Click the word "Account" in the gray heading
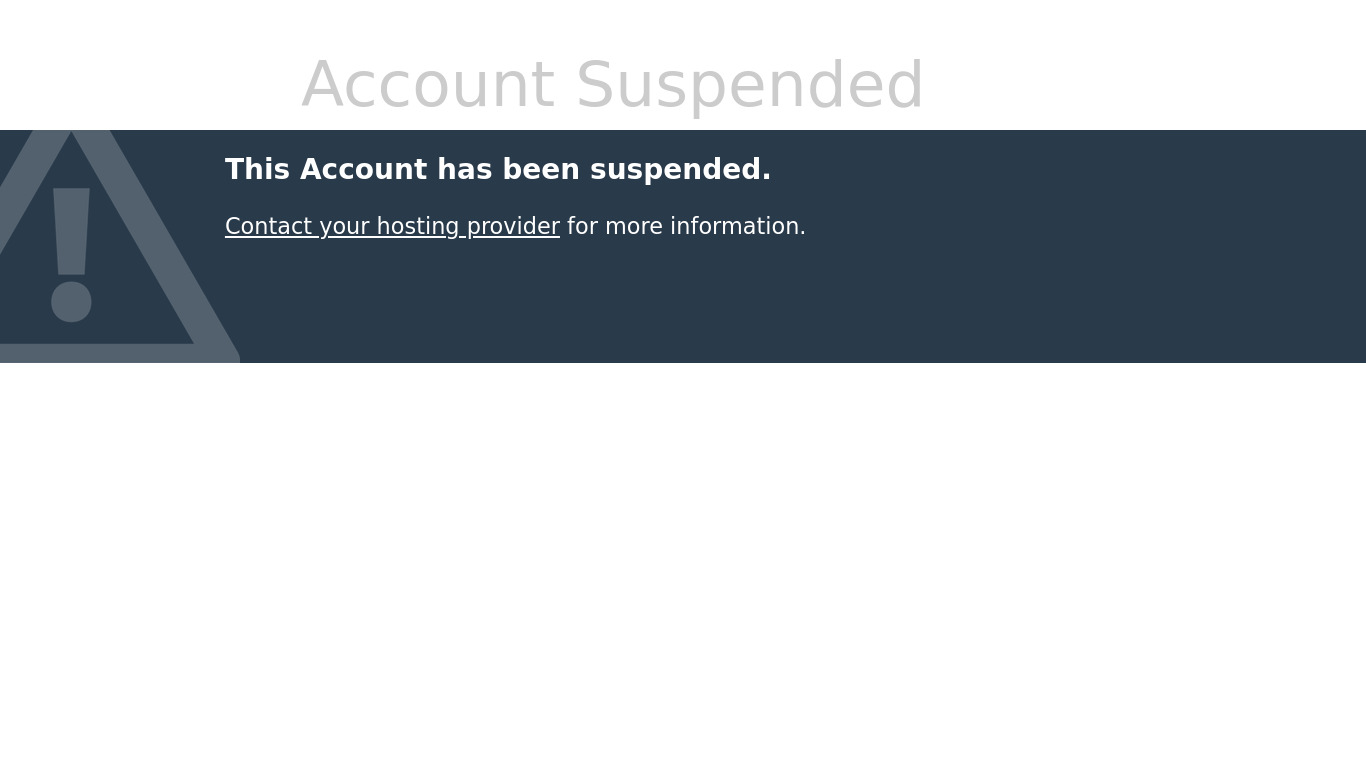 coord(427,86)
